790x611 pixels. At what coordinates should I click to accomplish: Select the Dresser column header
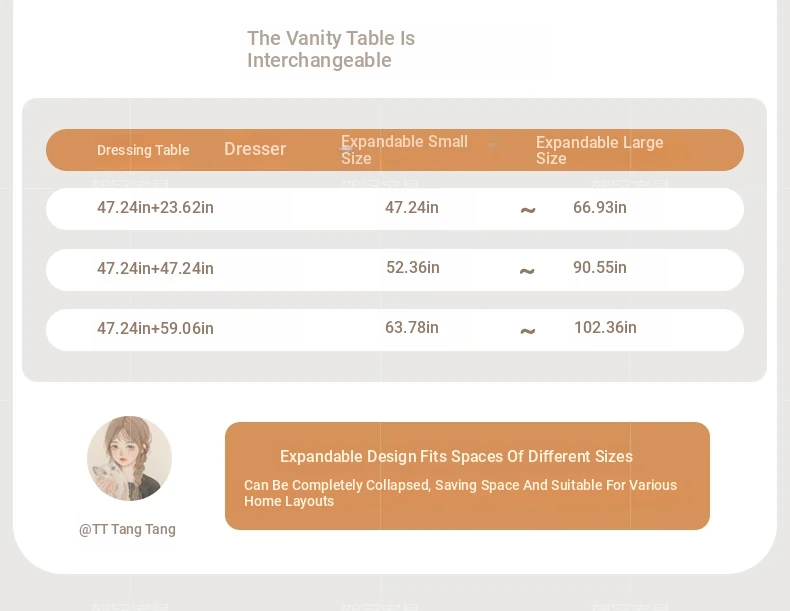point(255,149)
